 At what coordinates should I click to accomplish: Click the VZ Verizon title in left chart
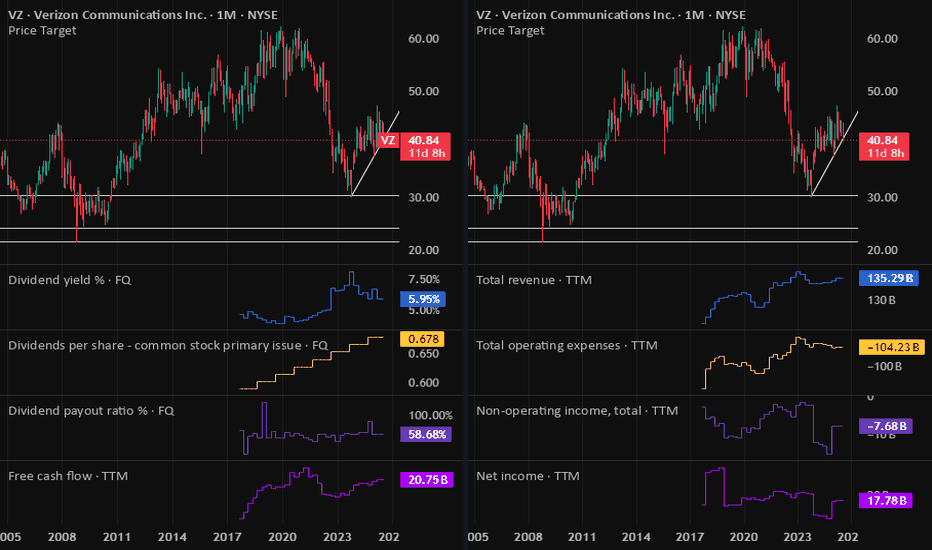pyautogui.click(x=143, y=15)
